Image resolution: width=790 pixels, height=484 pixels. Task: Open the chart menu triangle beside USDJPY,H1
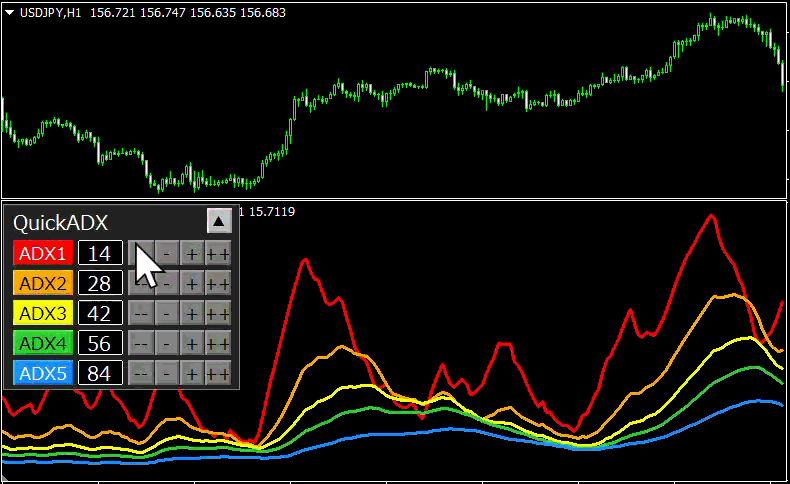coord(10,13)
